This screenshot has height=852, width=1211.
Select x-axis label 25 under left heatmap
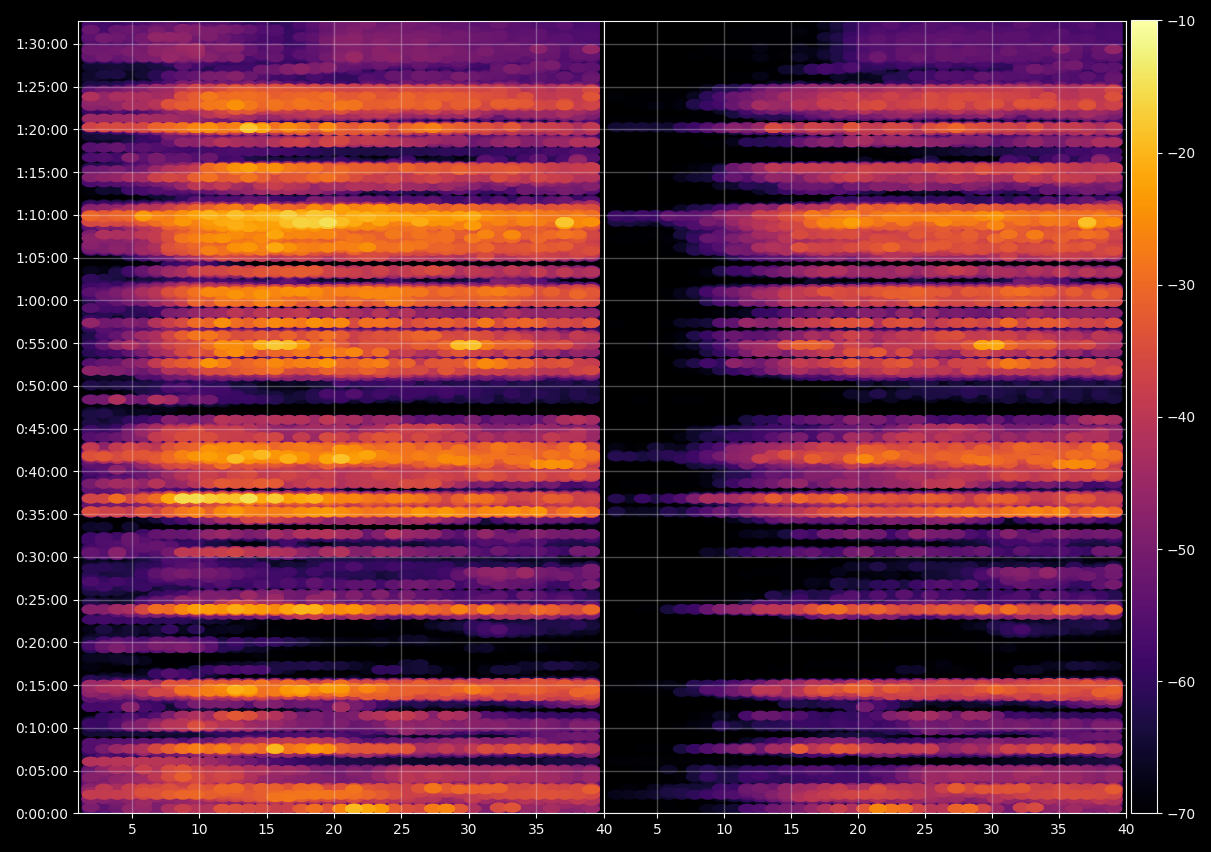401,830
